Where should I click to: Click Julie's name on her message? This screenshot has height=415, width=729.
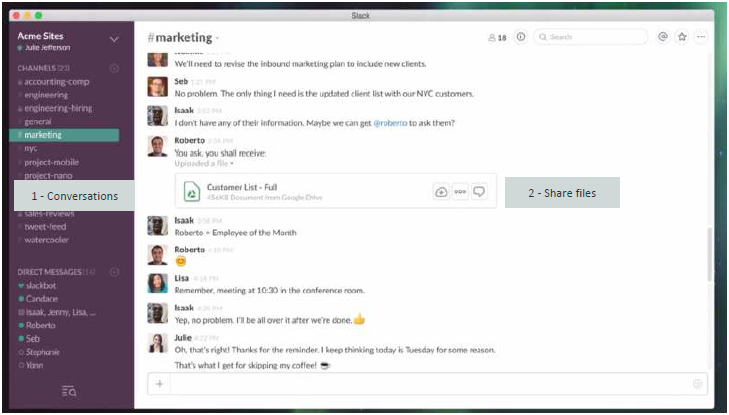(x=183, y=338)
